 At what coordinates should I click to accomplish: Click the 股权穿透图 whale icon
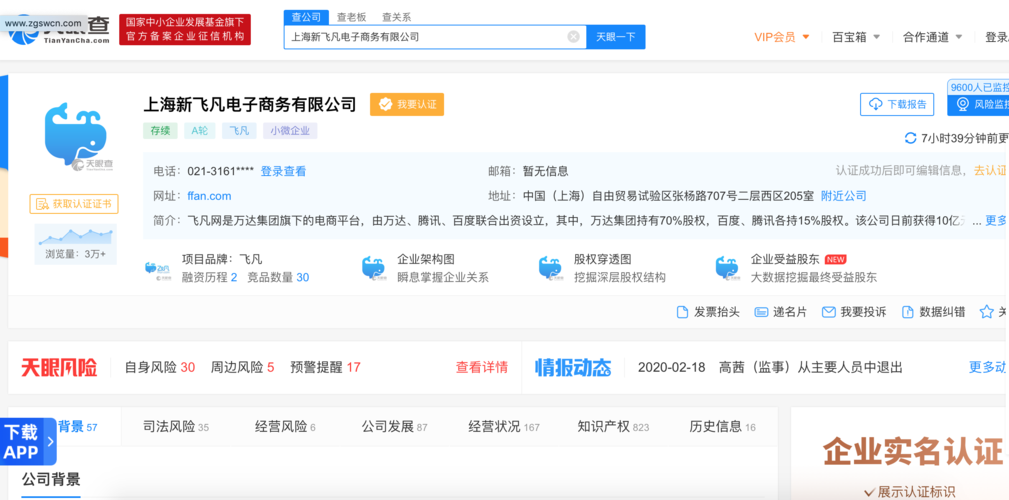click(550, 268)
